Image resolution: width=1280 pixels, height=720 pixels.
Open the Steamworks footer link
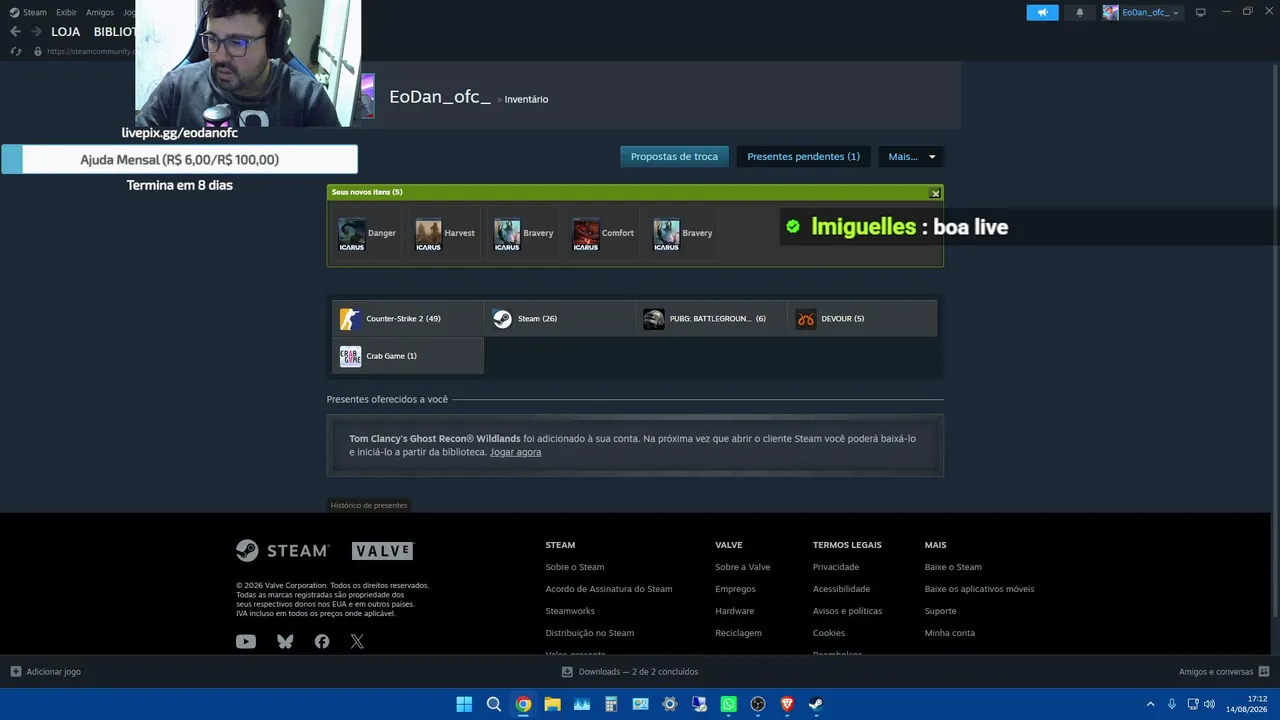570,611
